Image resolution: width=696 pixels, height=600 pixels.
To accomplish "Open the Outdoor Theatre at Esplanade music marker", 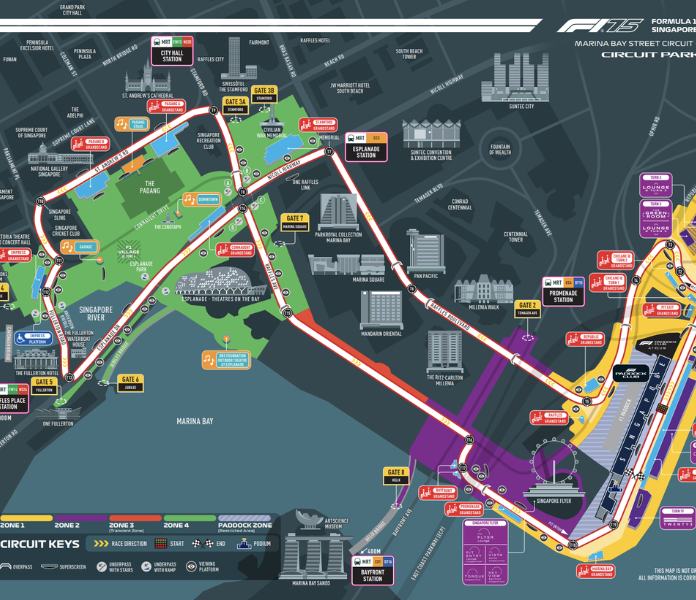I will [226, 360].
